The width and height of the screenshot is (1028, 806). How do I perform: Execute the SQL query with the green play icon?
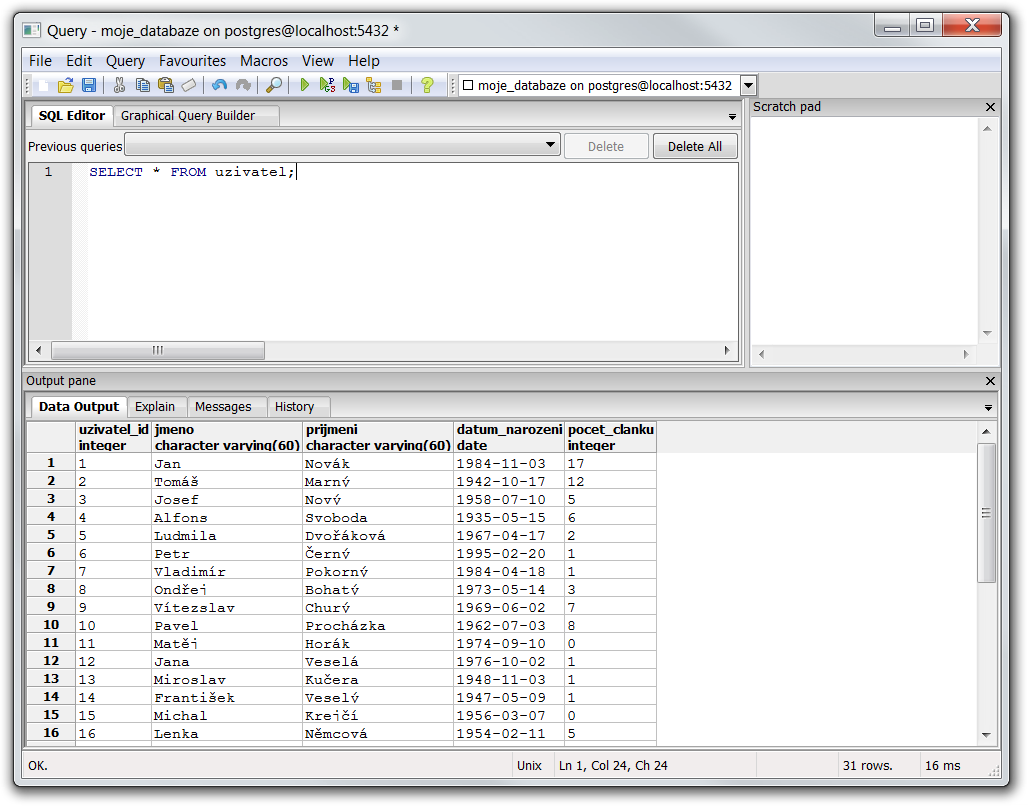tap(305, 85)
